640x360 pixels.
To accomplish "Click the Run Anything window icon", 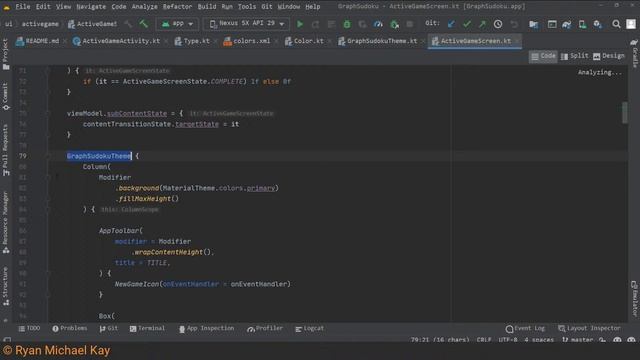I will pyautogui.click(x=552, y=24).
